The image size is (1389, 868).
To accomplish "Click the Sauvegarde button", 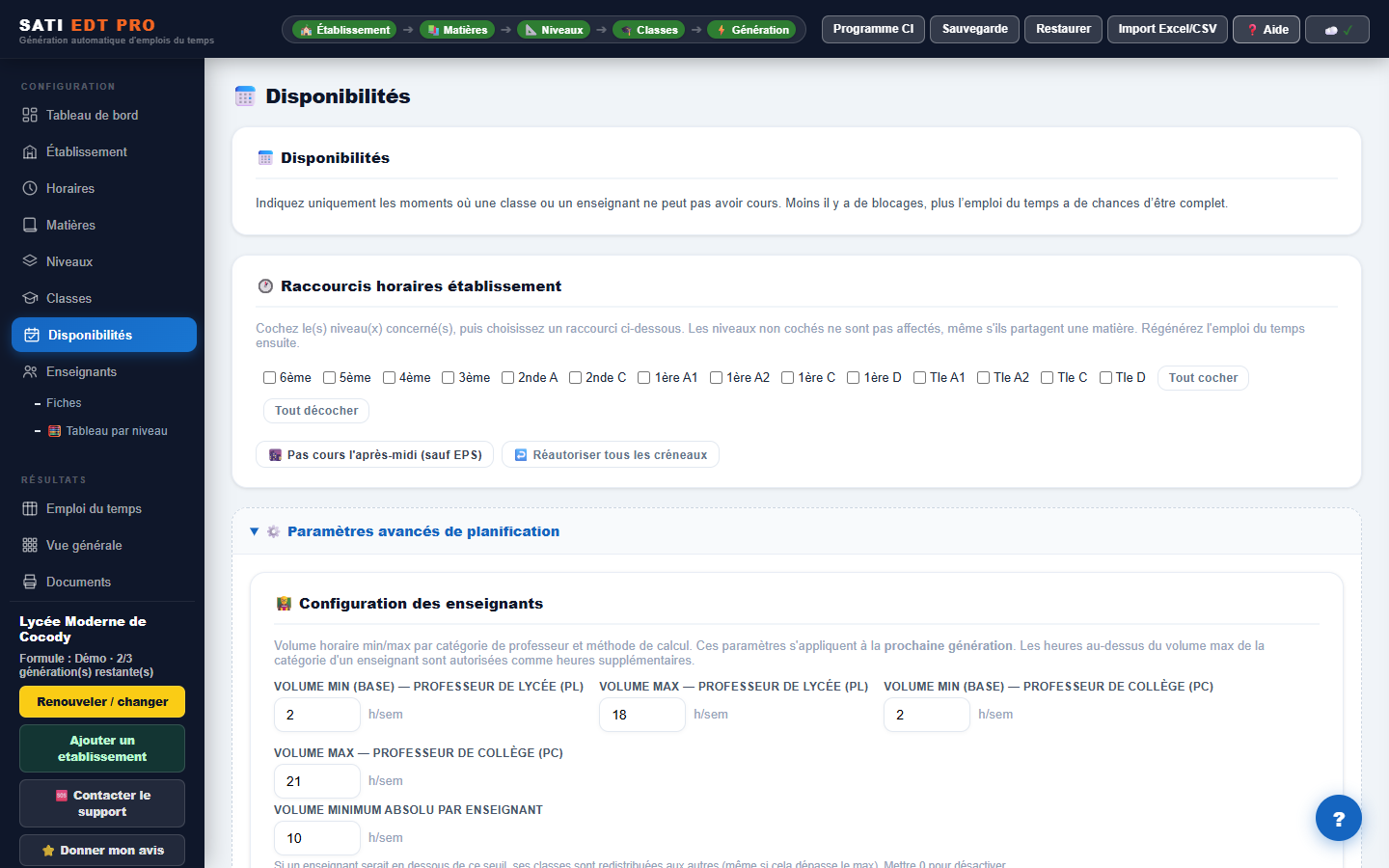I will pos(975,29).
